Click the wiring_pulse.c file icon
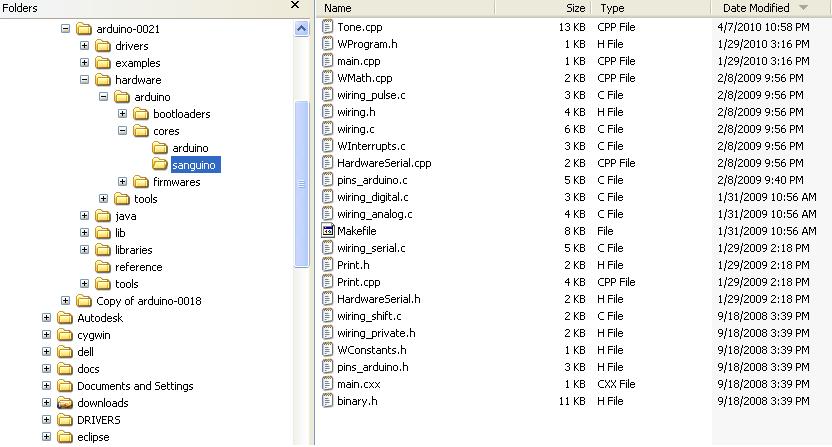 (x=327, y=94)
